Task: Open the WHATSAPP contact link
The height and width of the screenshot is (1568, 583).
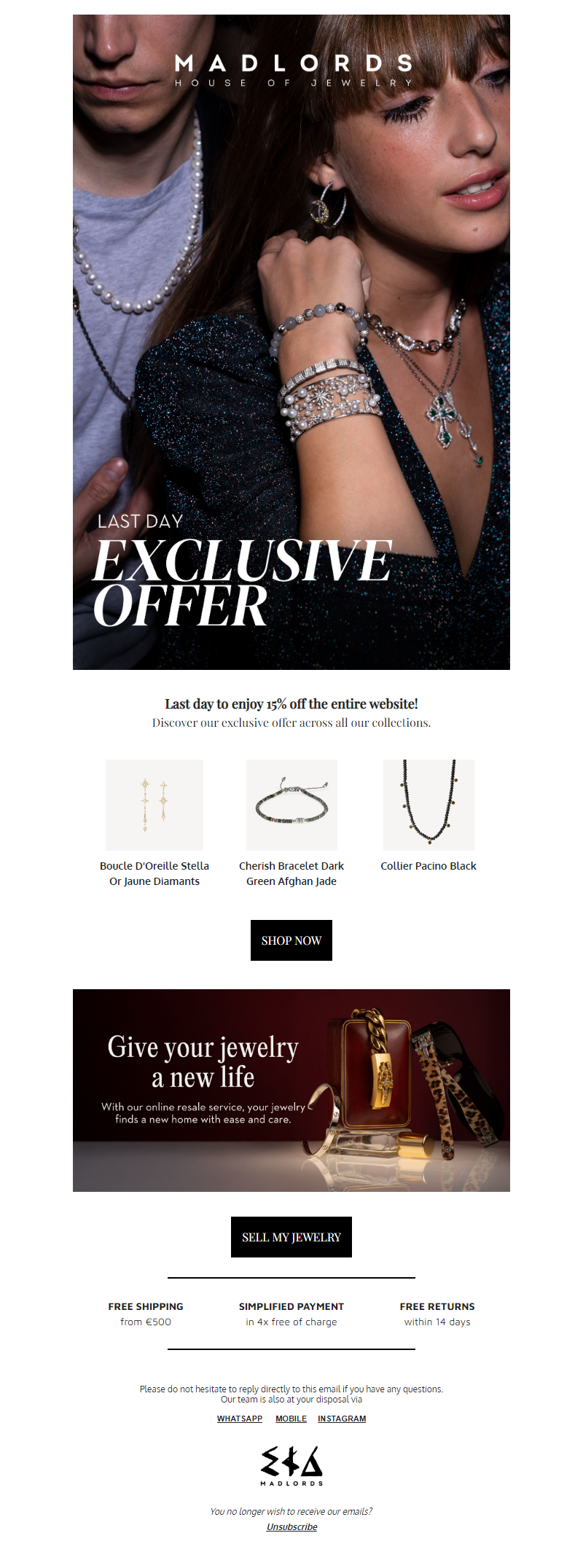Action: [240, 1419]
